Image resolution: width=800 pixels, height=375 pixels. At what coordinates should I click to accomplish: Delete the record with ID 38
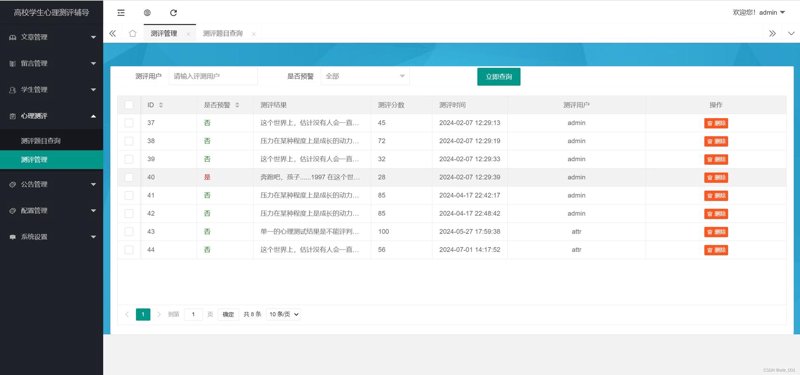[x=716, y=141]
